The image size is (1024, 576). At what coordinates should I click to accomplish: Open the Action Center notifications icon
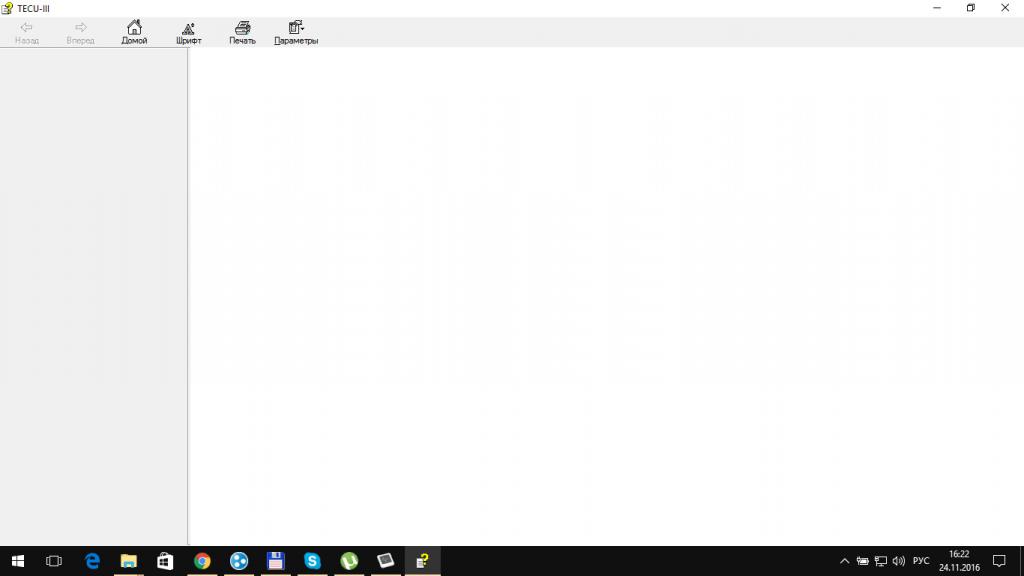pyautogui.click(x=999, y=561)
